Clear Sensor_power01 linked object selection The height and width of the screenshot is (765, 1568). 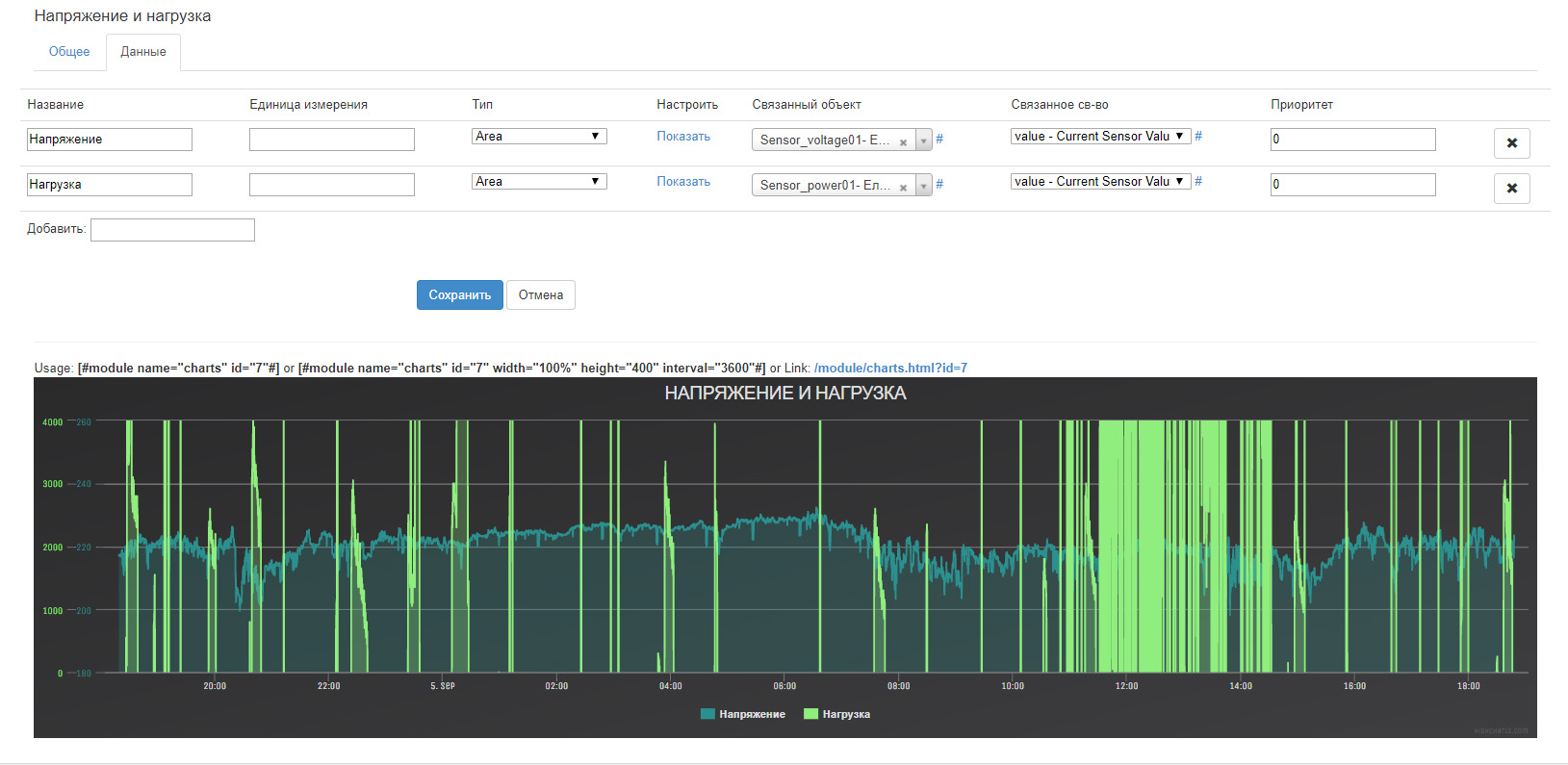[903, 188]
